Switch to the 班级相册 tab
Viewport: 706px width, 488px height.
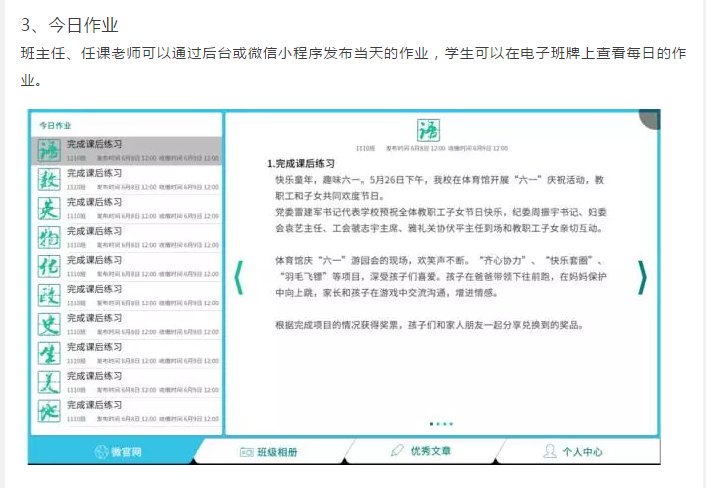point(268,452)
